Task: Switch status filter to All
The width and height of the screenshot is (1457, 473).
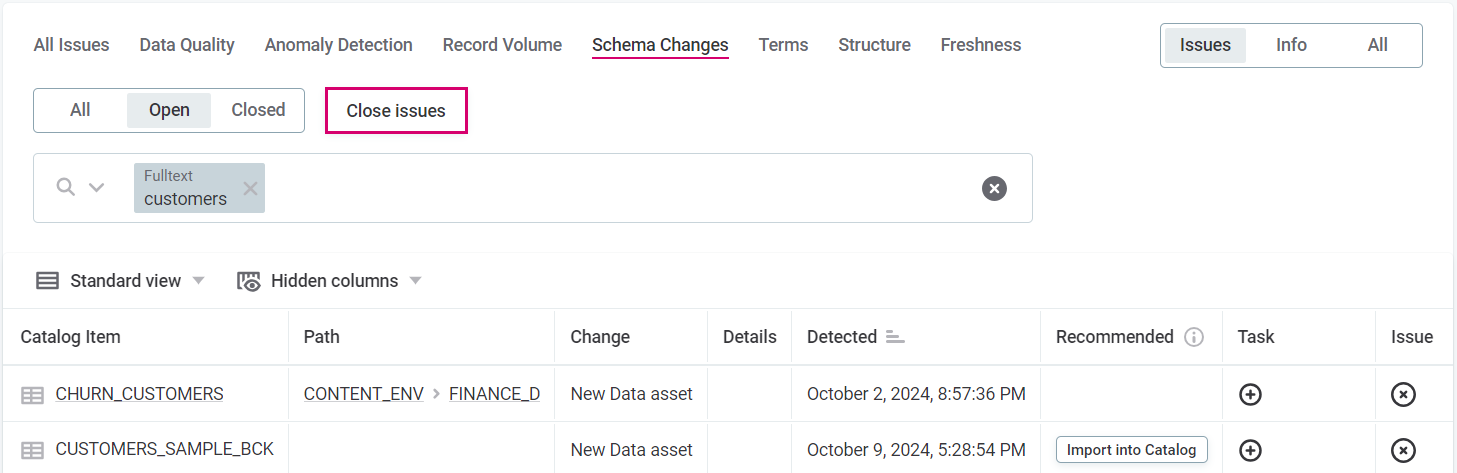Action: click(x=80, y=110)
